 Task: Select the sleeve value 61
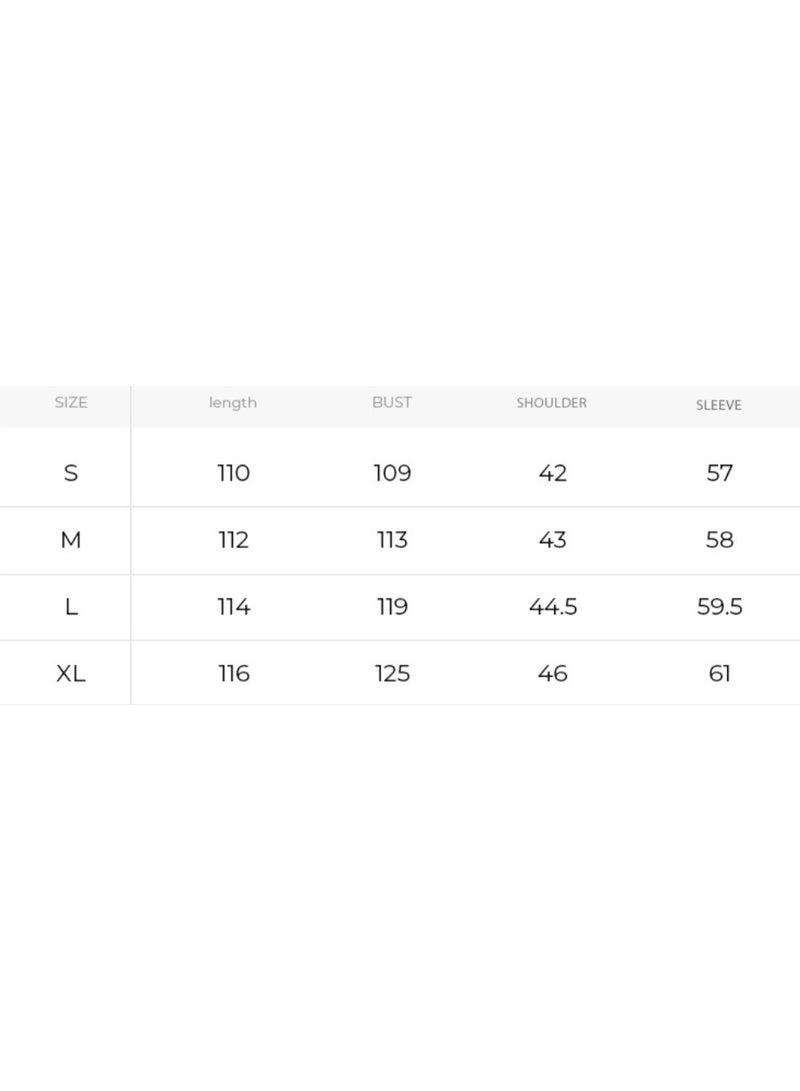pos(719,674)
